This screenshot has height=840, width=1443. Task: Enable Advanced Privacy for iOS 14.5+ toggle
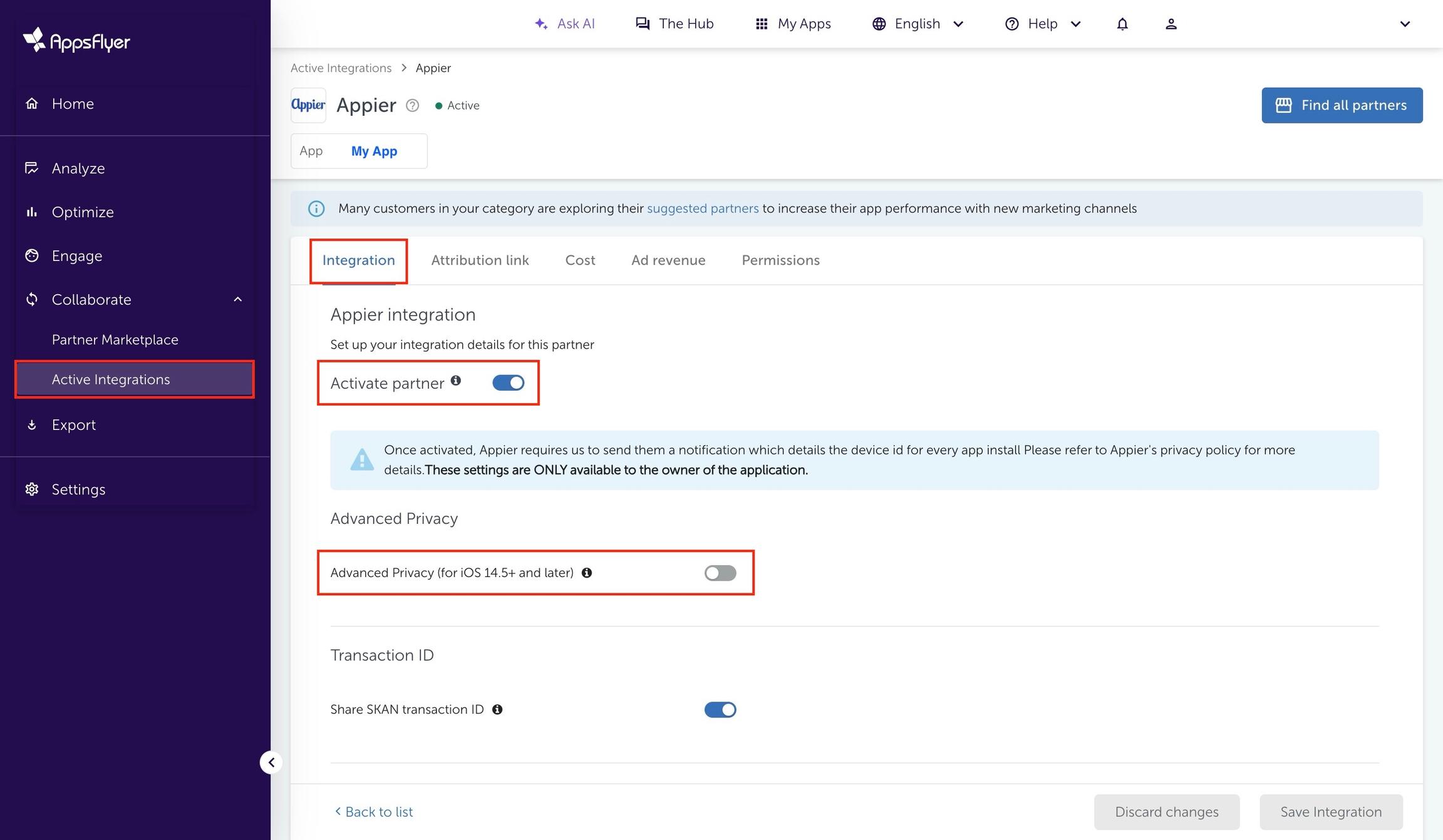coord(720,573)
